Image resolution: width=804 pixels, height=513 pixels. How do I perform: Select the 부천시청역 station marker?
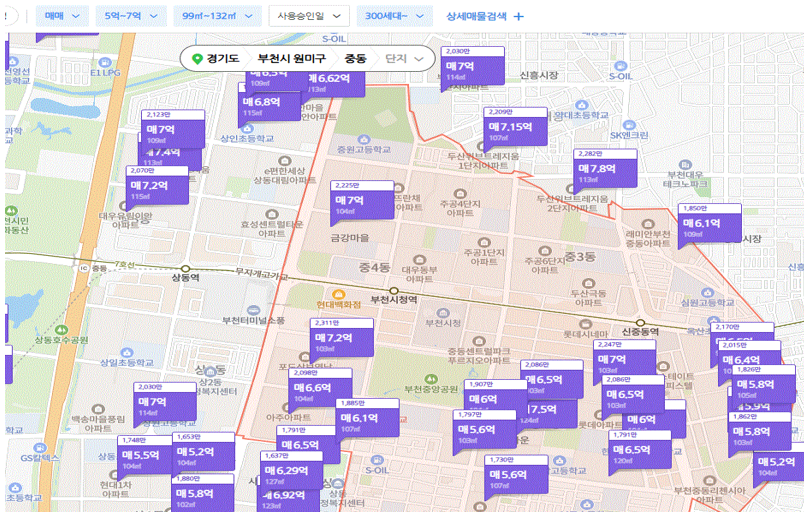click(394, 291)
